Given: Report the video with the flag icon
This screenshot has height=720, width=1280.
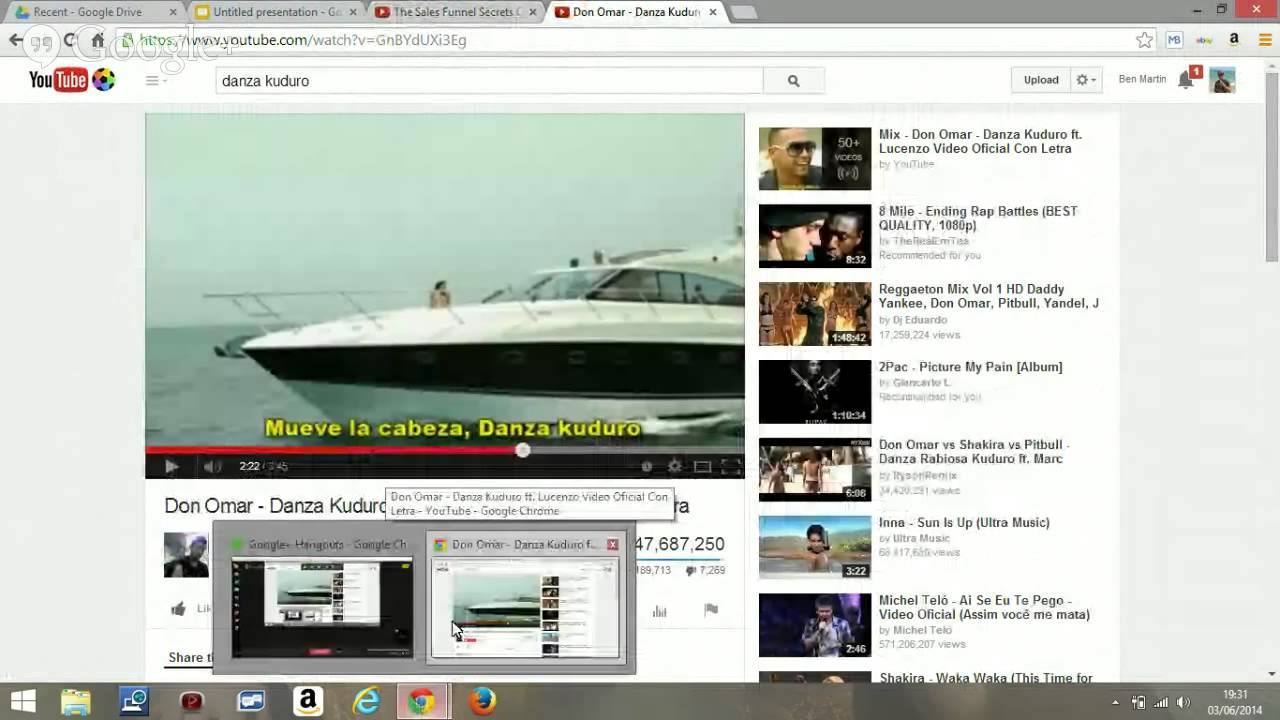Looking at the screenshot, I should [x=711, y=610].
